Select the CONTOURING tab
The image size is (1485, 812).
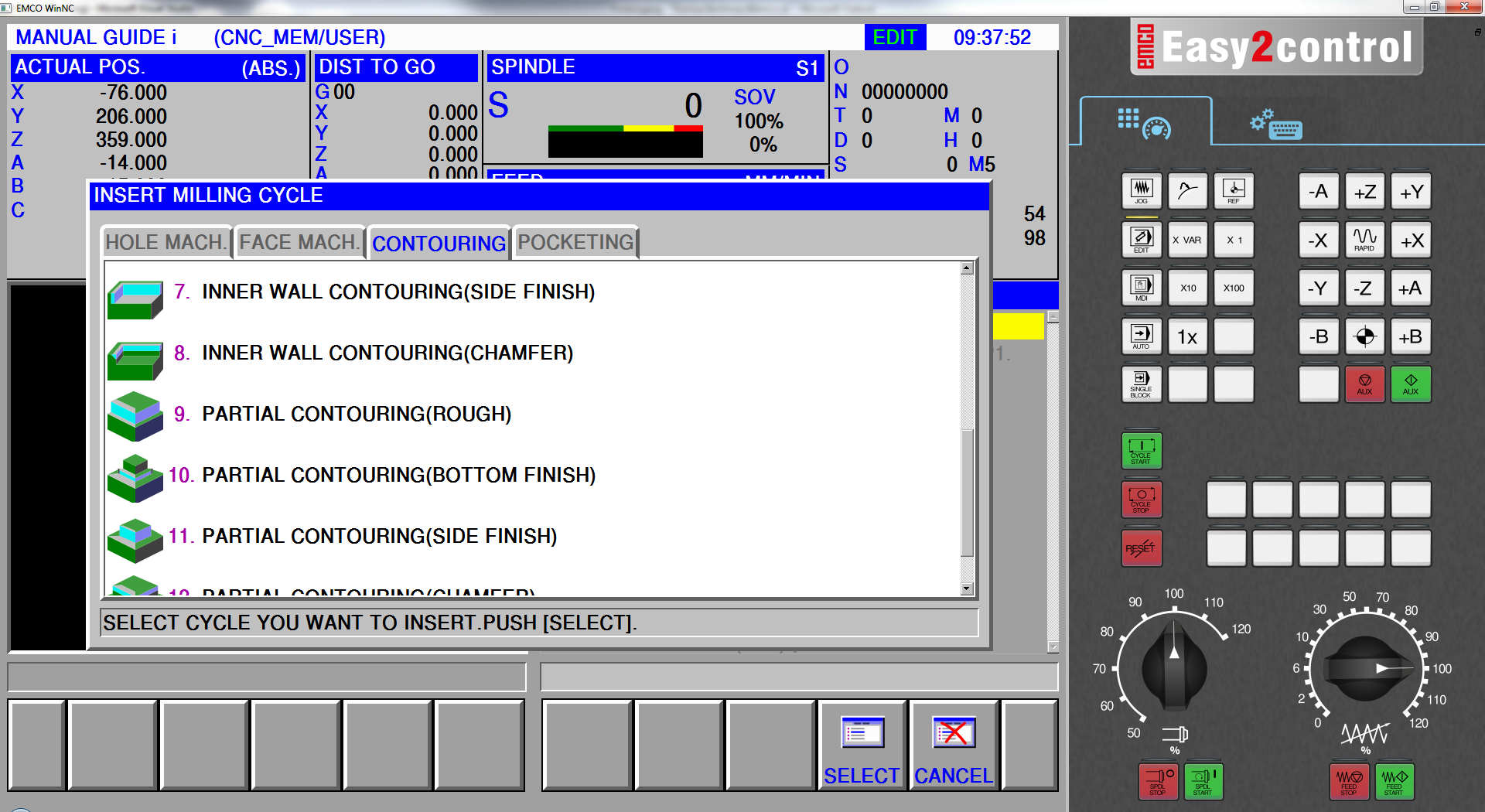[x=439, y=243]
